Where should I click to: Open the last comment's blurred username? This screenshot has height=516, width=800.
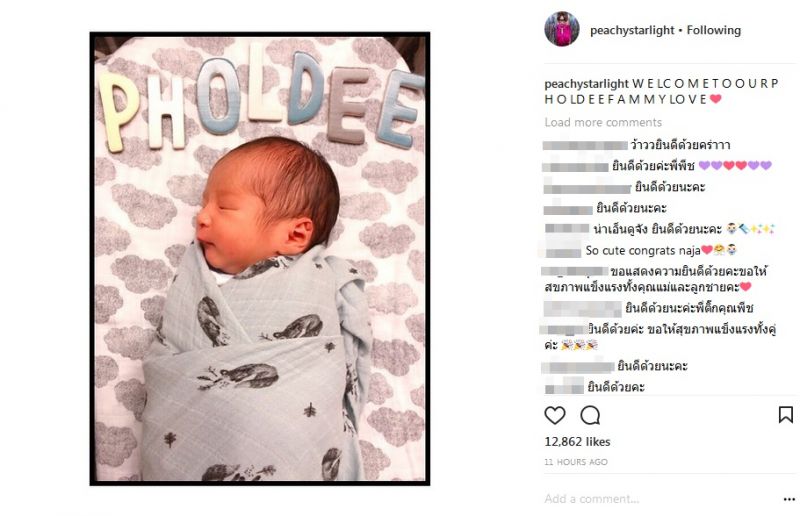tap(564, 386)
